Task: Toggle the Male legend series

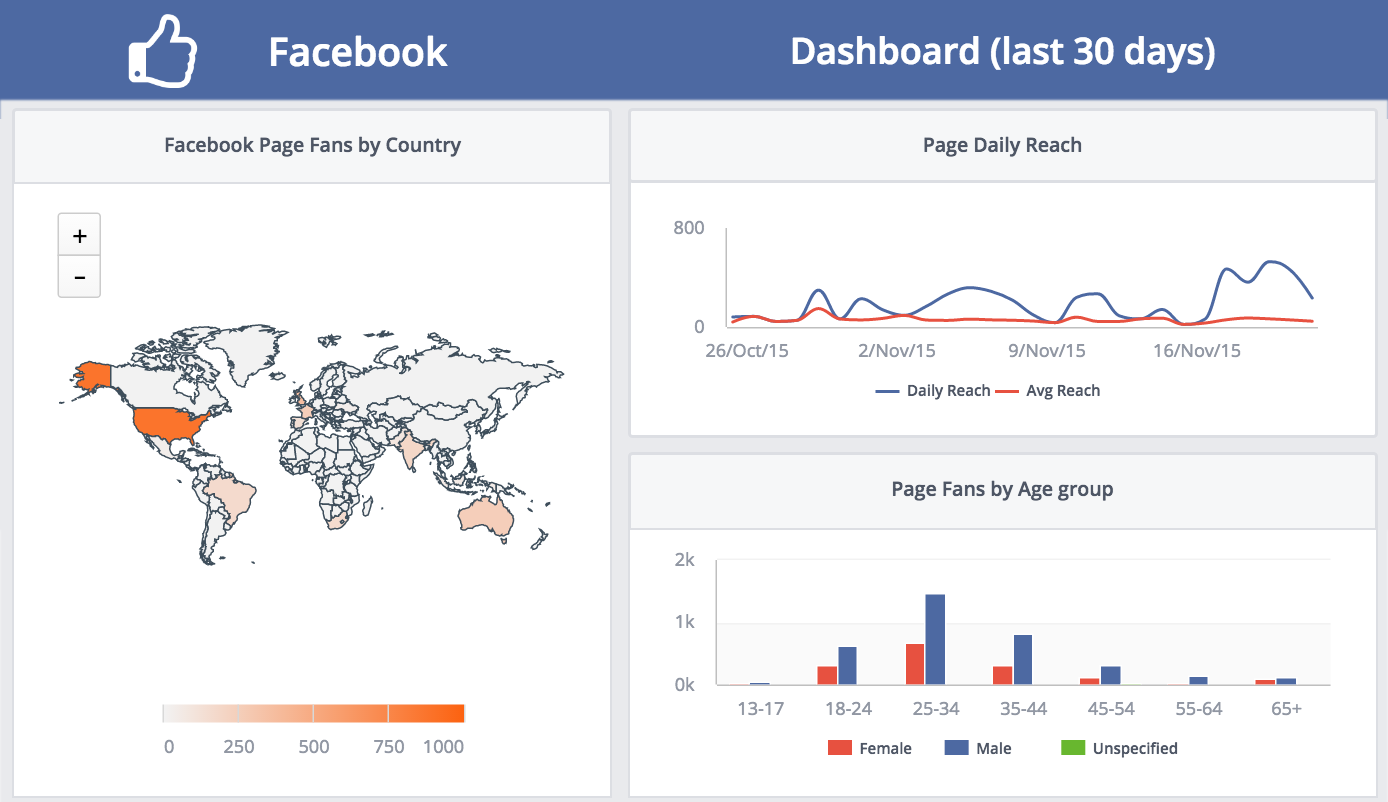Action: click(x=978, y=748)
